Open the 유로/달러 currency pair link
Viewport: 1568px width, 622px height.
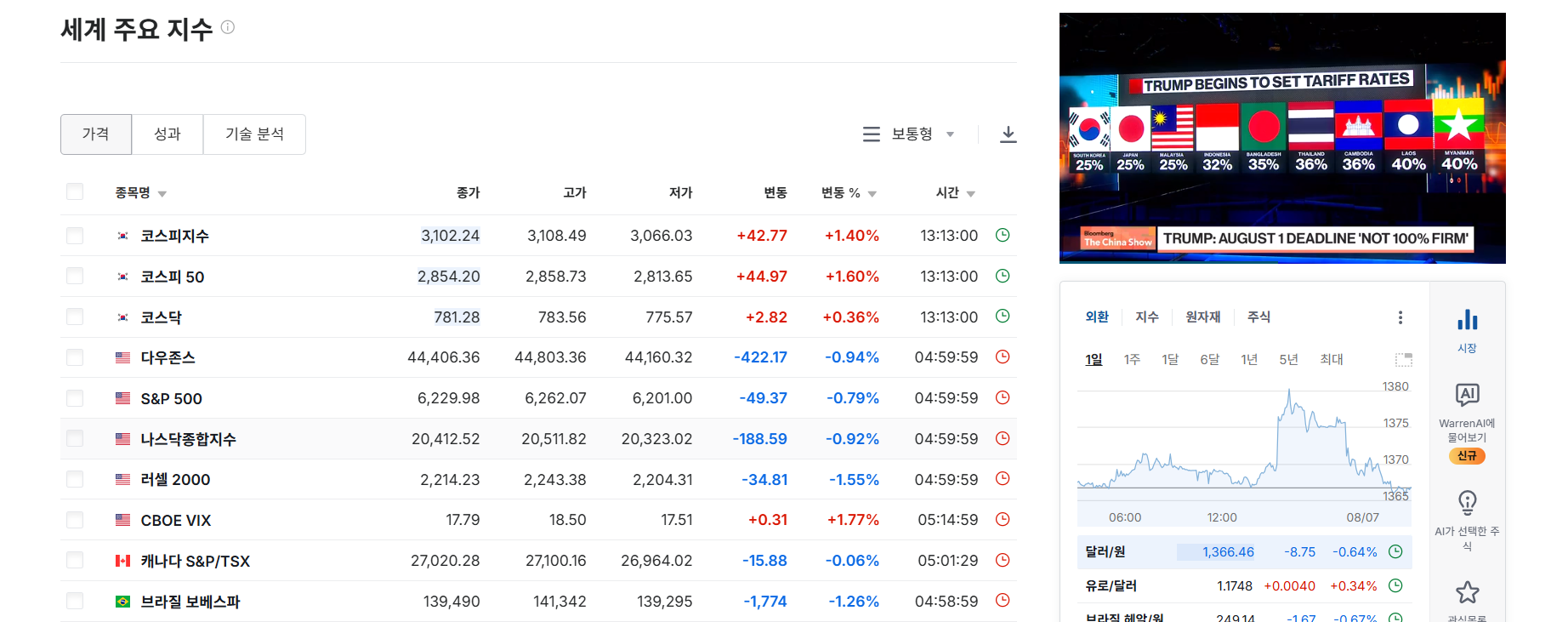(1111, 585)
